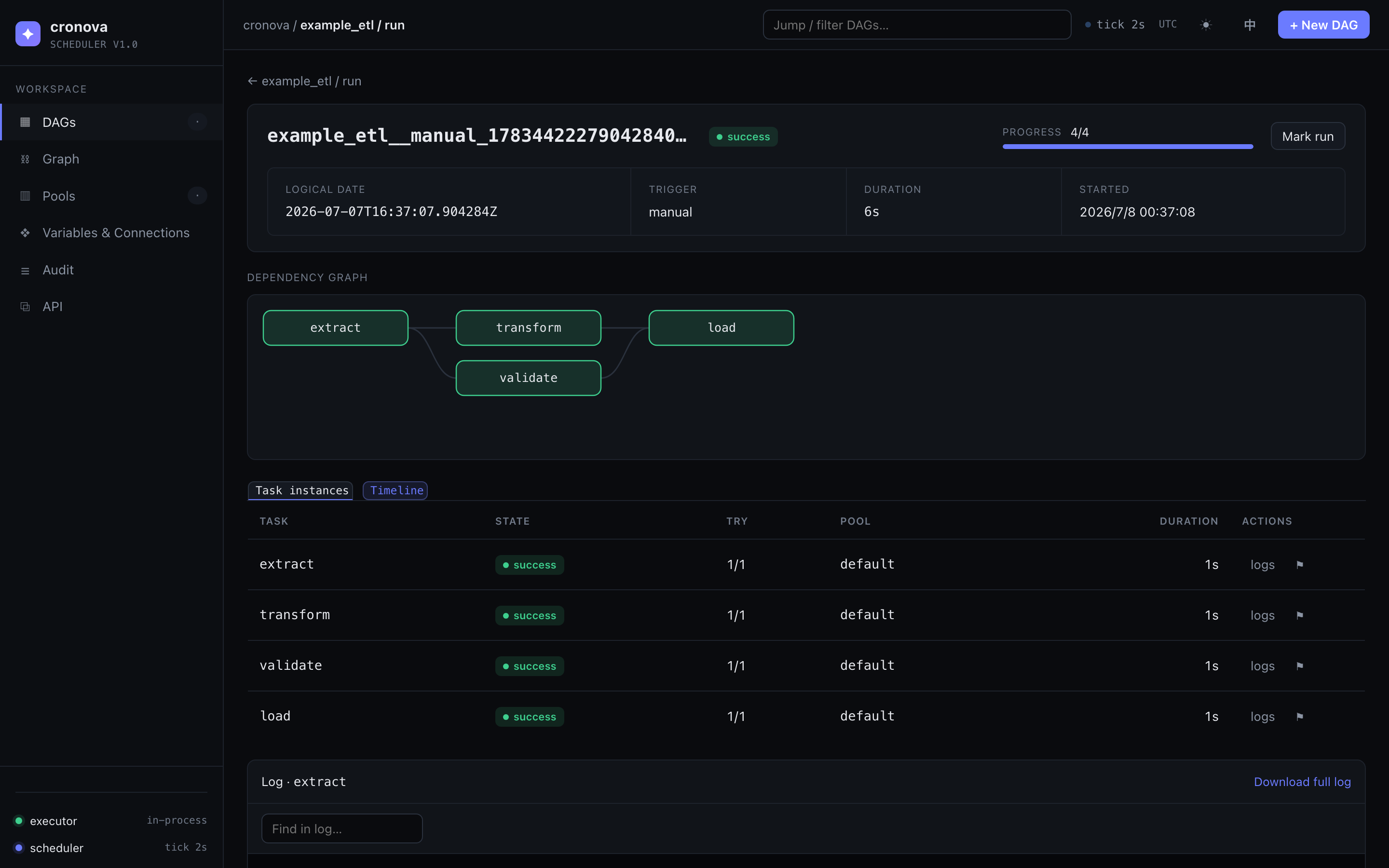The height and width of the screenshot is (868, 1389).
Task: Click the success badge in load row
Action: point(529,717)
